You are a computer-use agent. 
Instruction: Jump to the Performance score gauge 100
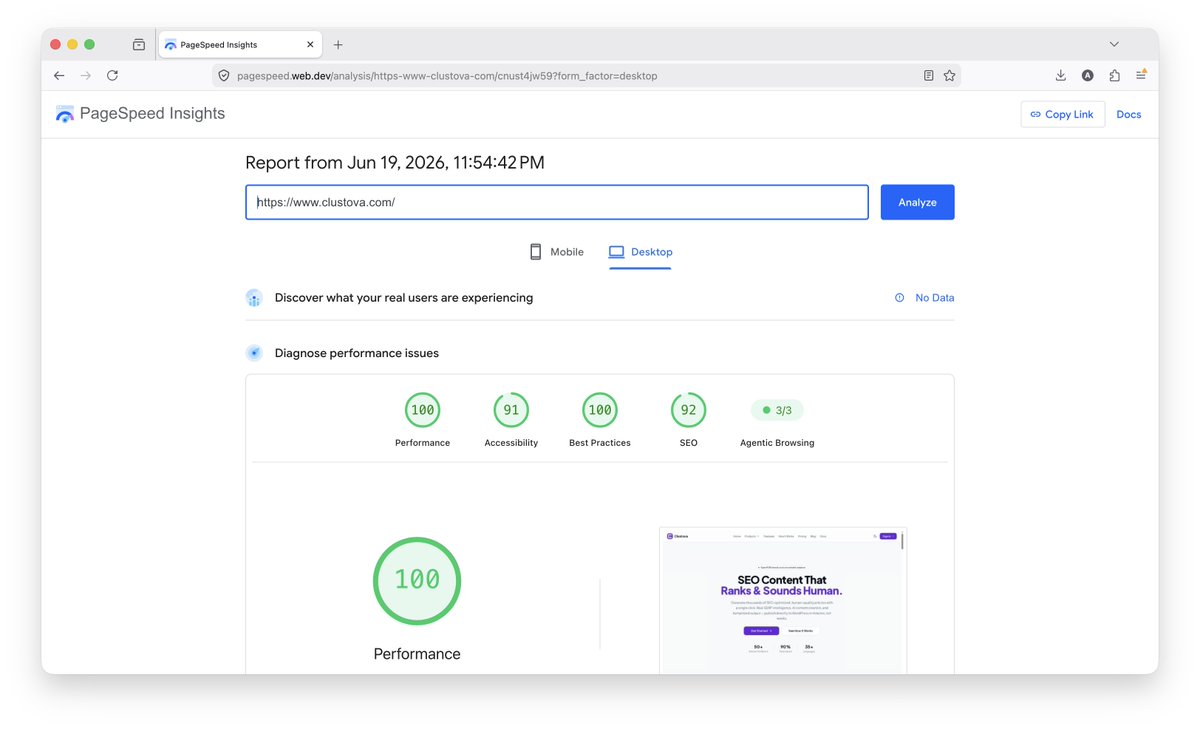[x=423, y=410]
